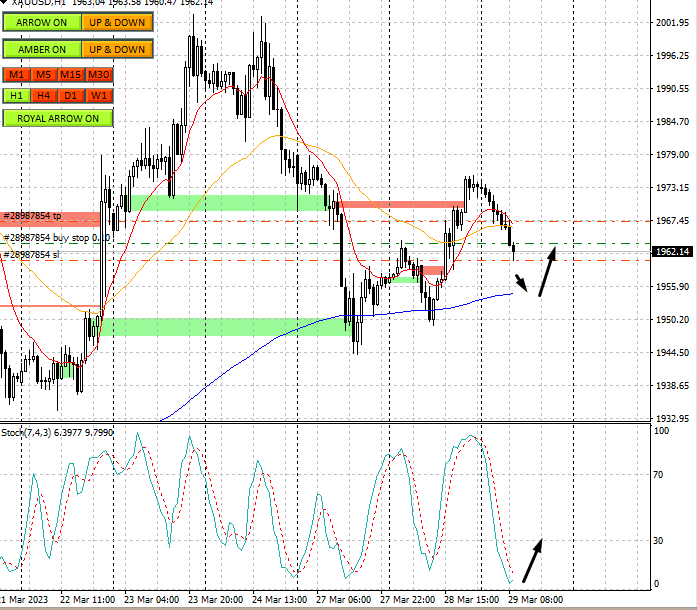Click time axis label 23 Mar 20:00

point(215,599)
